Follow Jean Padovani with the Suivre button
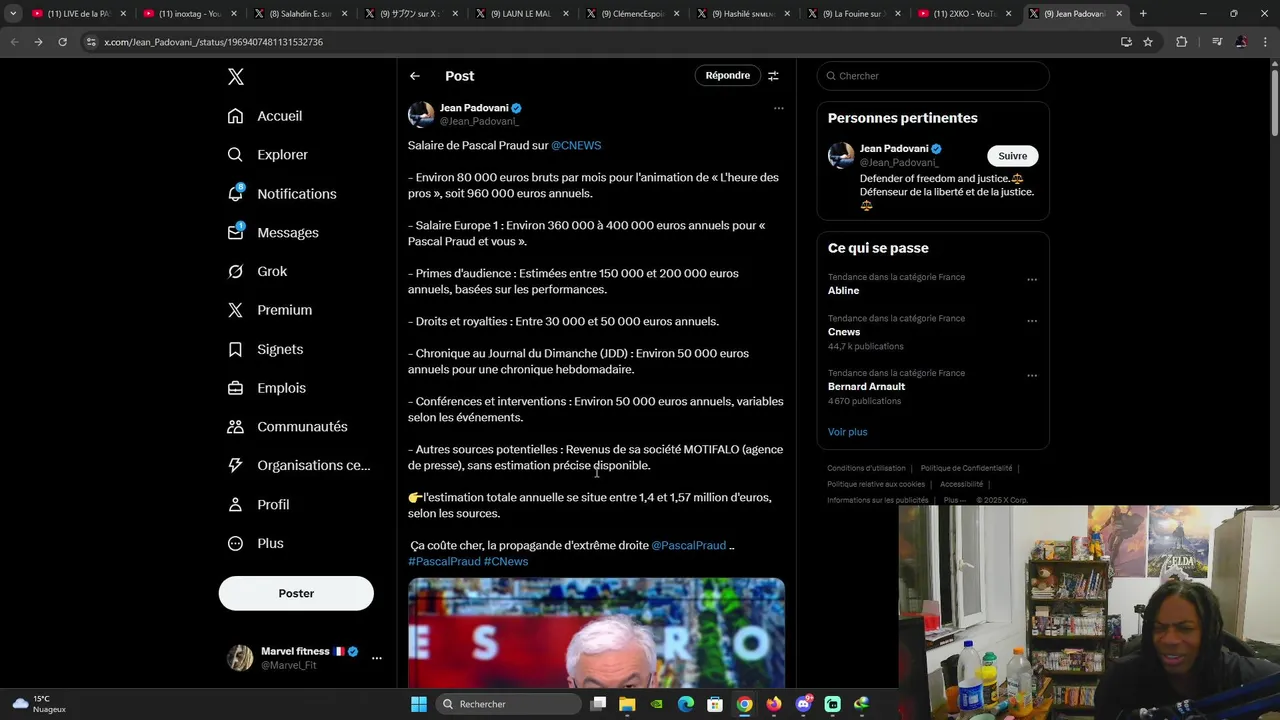Viewport: 1280px width, 720px height. coord(1012,156)
